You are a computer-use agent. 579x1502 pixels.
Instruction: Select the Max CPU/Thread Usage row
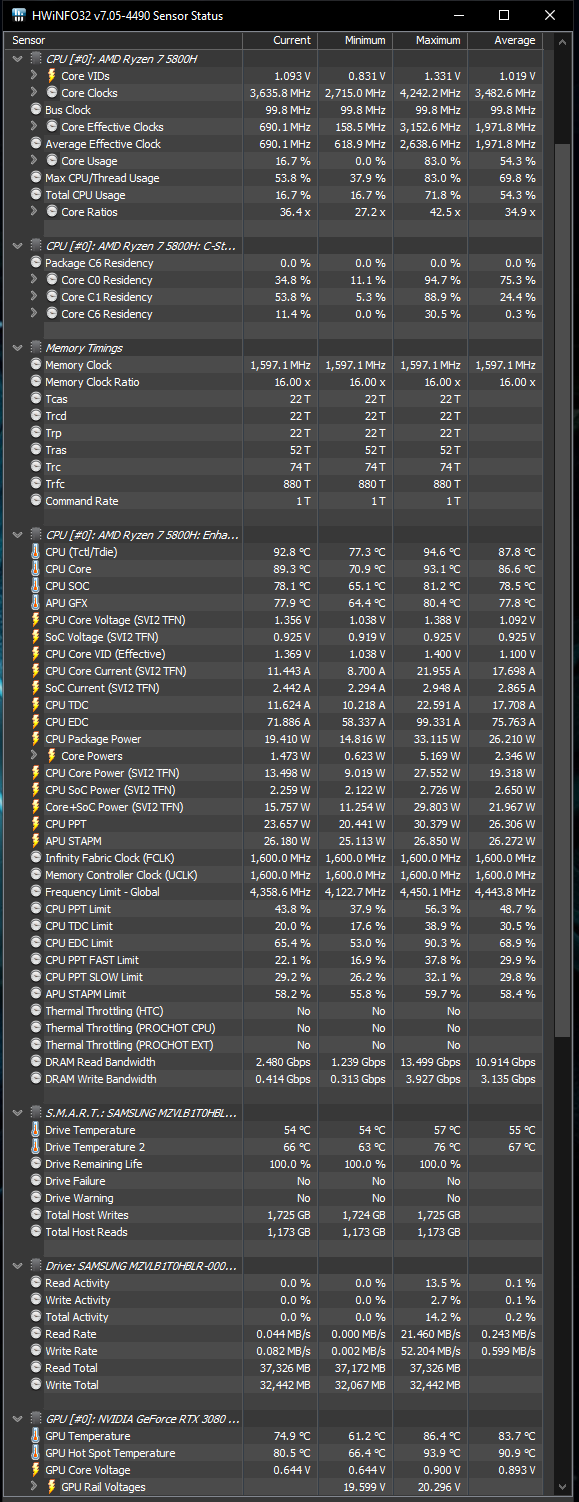click(x=274, y=178)
